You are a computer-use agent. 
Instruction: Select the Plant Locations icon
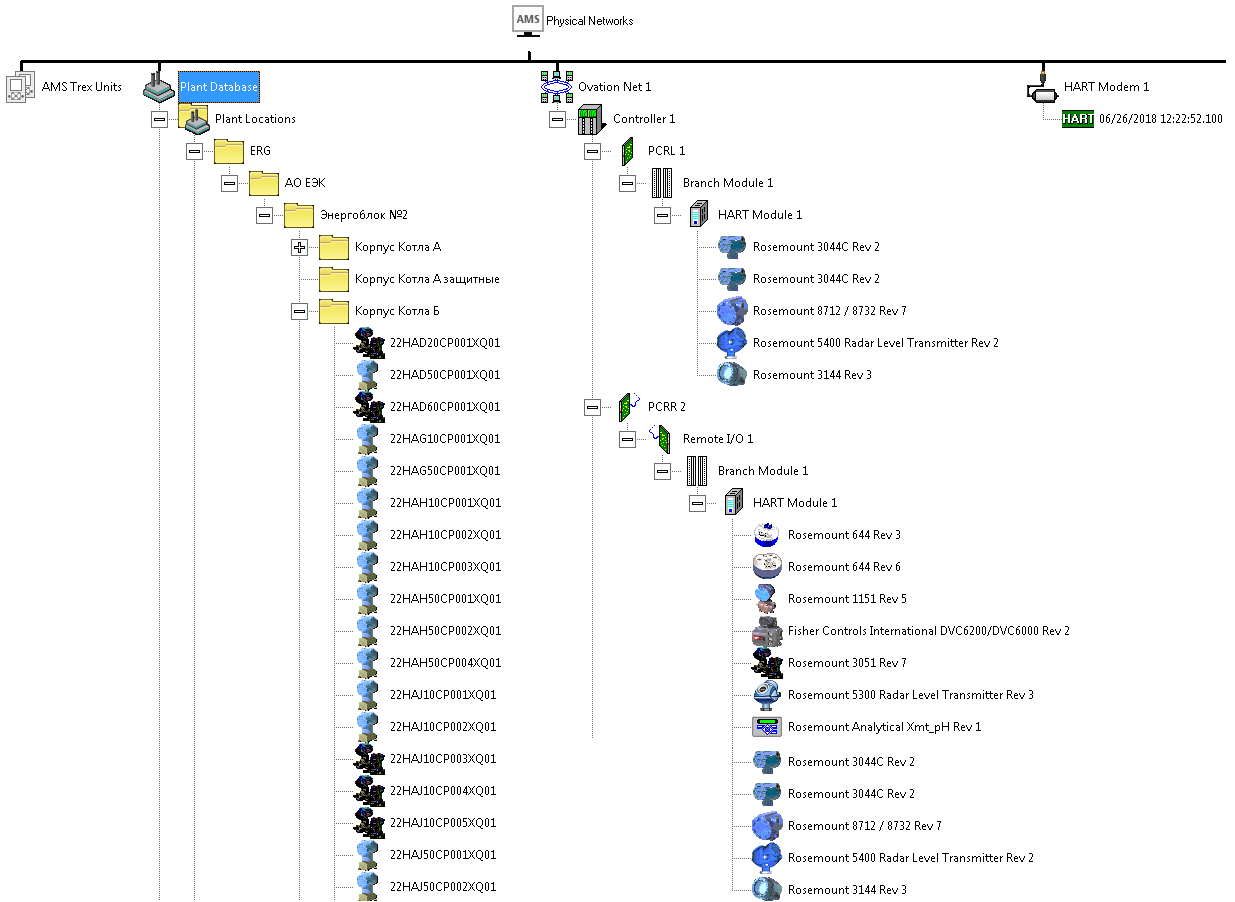click(x=193, y=118)
